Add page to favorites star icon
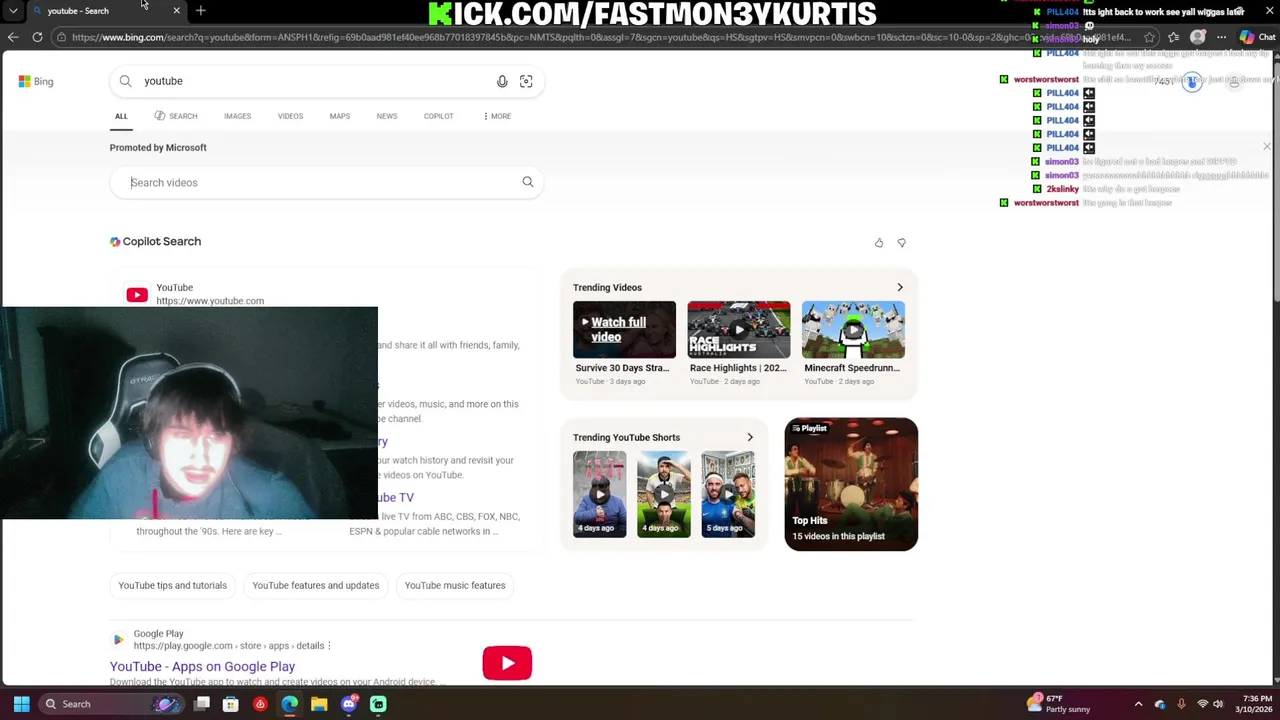The width and height of the screenshot is (1280, 720). coord(1150,37)
